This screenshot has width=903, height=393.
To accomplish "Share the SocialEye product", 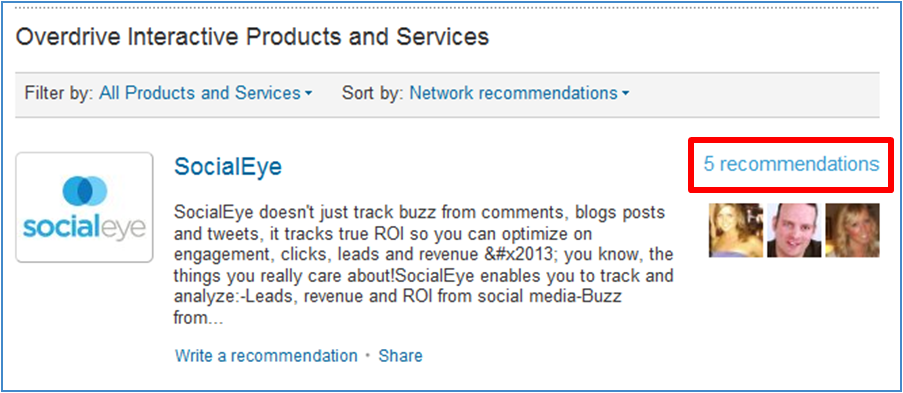I will pyautogui.click(x=400, y=356).
